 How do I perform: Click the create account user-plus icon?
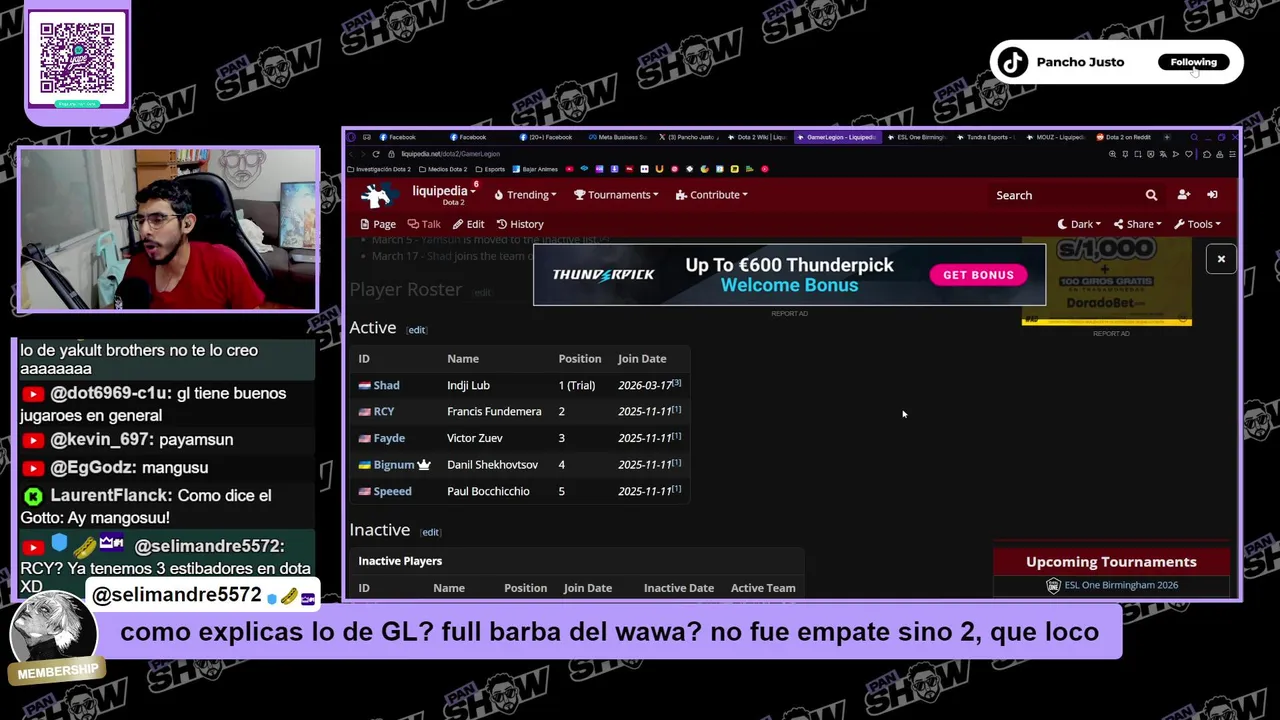coord(1183,195)
